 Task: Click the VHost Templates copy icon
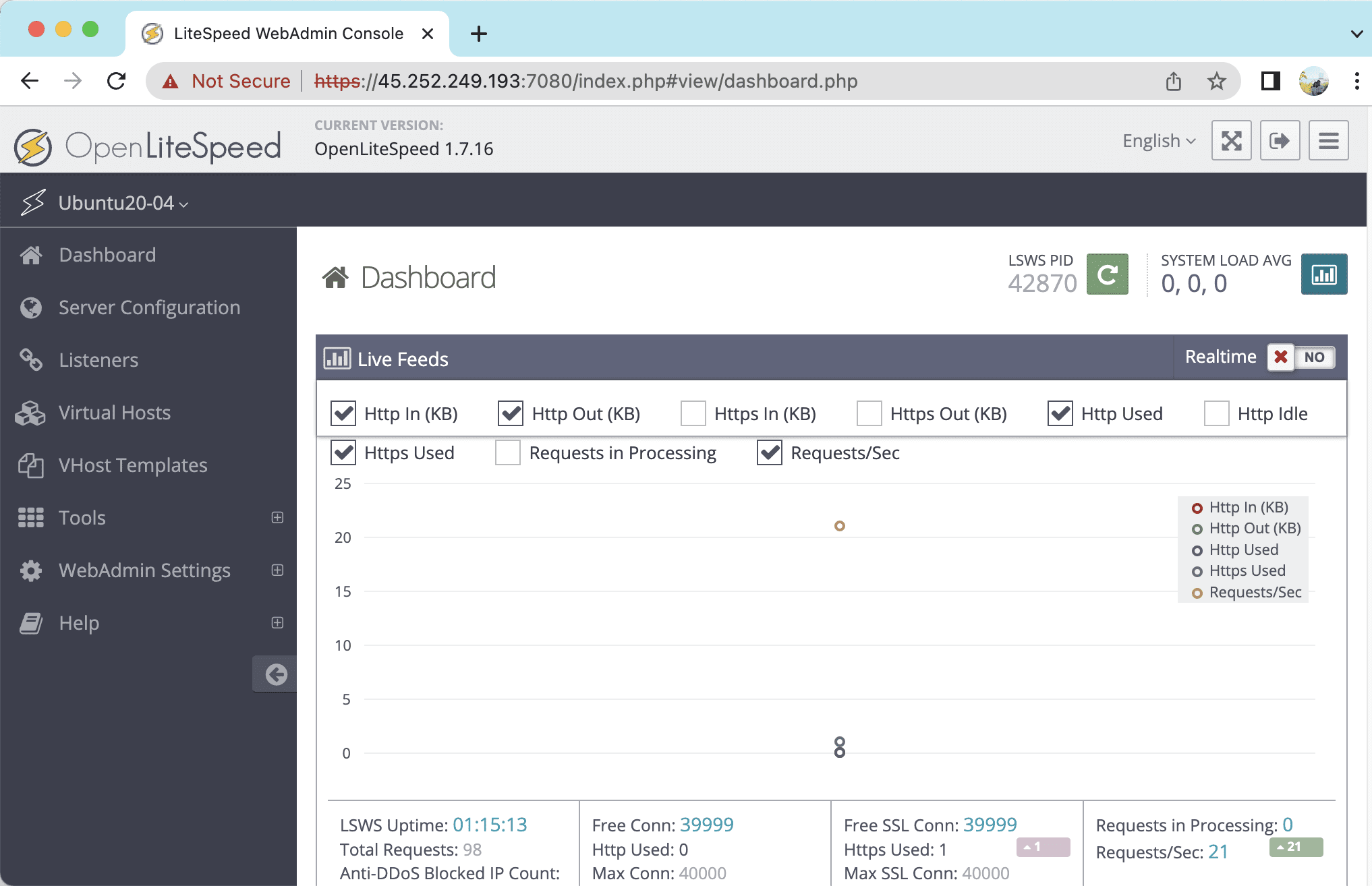point(31,465)
